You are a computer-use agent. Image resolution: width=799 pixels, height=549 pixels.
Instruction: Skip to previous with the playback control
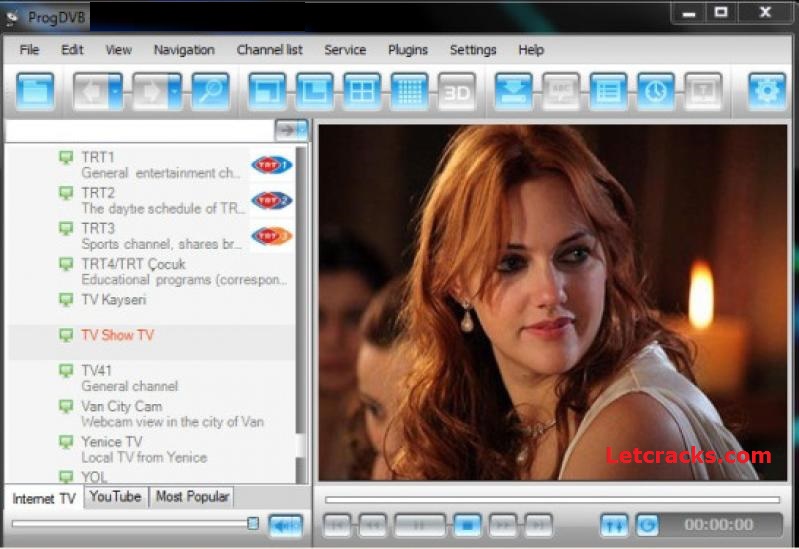[x=337, y=526]
